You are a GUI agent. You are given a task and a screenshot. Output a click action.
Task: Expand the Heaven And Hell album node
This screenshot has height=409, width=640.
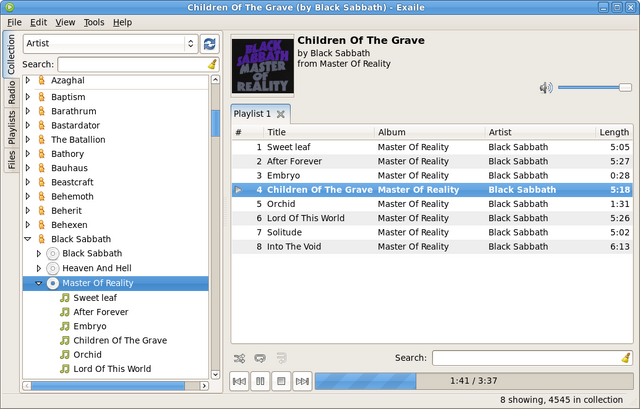coord(39,268)
